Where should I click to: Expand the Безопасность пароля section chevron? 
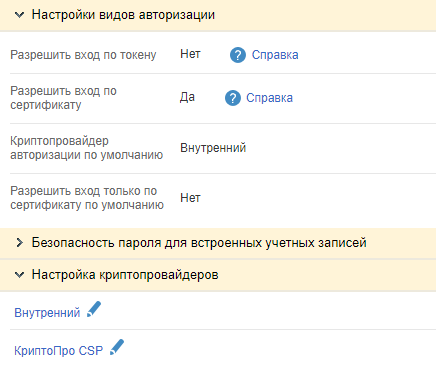click(20, 243)
